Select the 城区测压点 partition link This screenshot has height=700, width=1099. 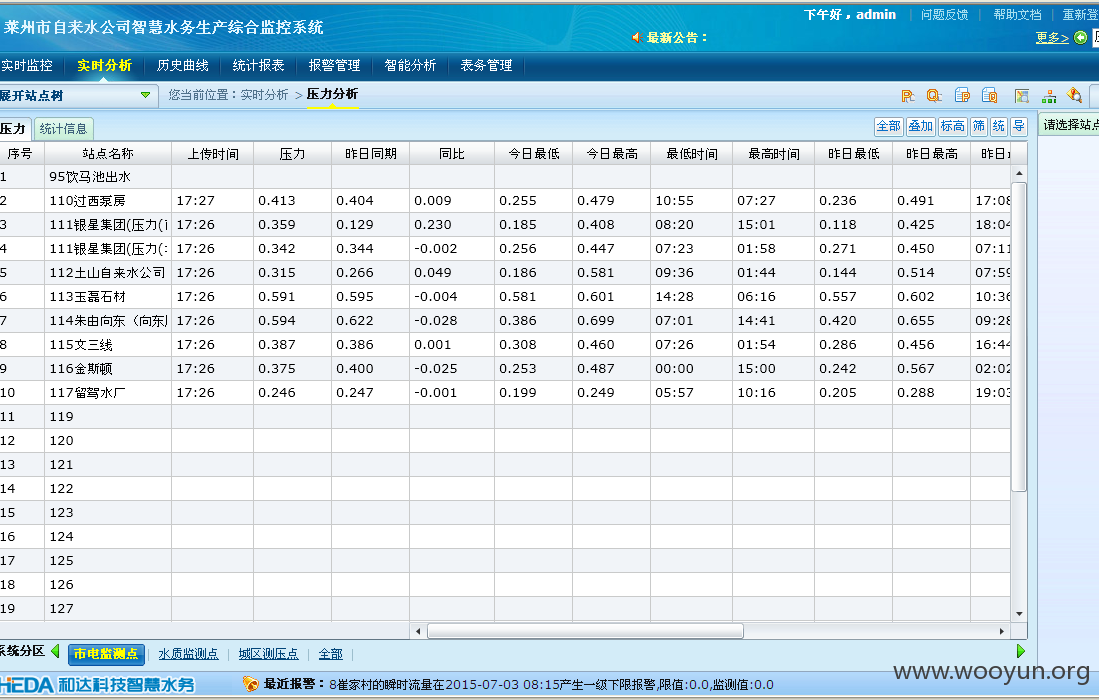268,654
